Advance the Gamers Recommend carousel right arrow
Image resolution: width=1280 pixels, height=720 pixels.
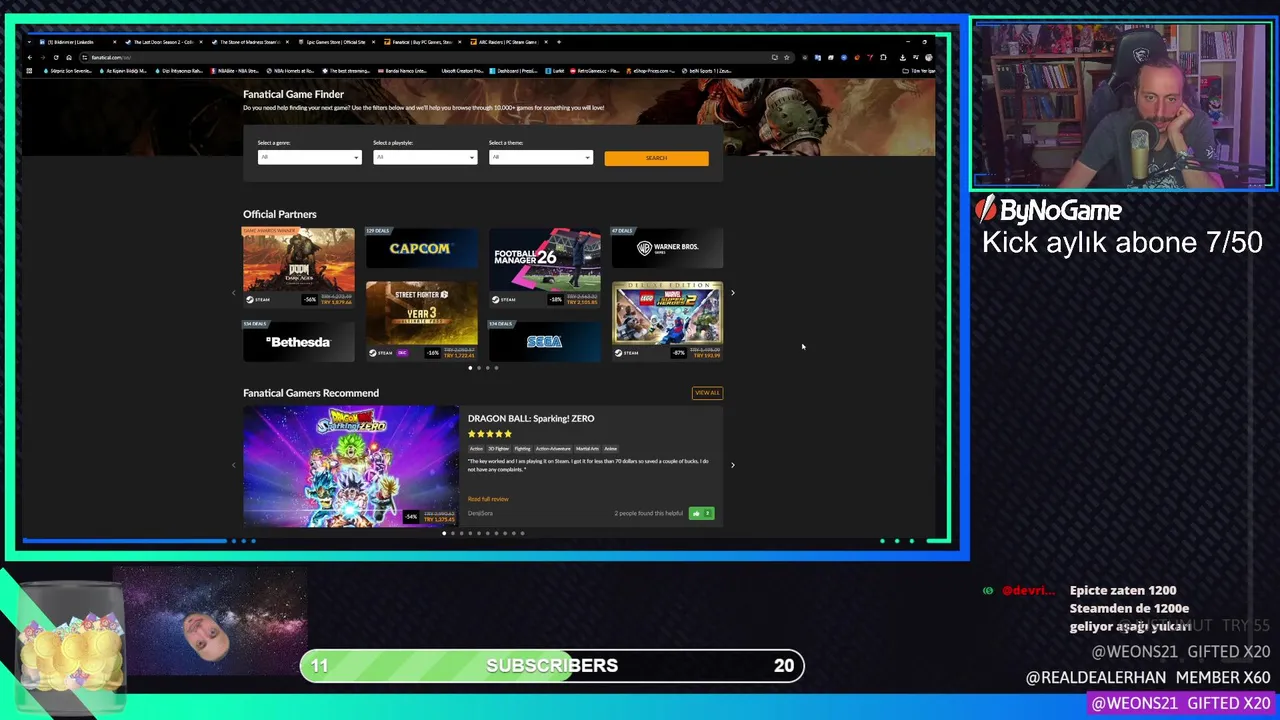pyautogui.click(x=732, y=465)
